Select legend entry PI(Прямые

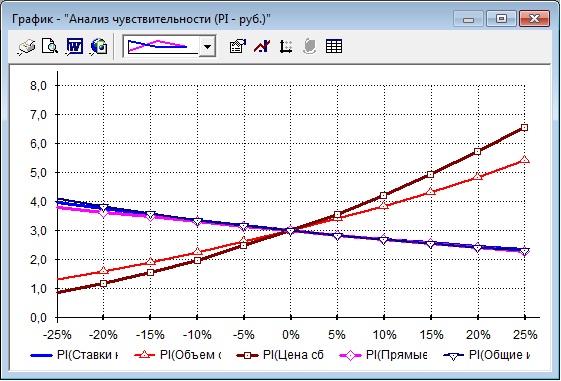pyautogui.click(x=383, y=355)
